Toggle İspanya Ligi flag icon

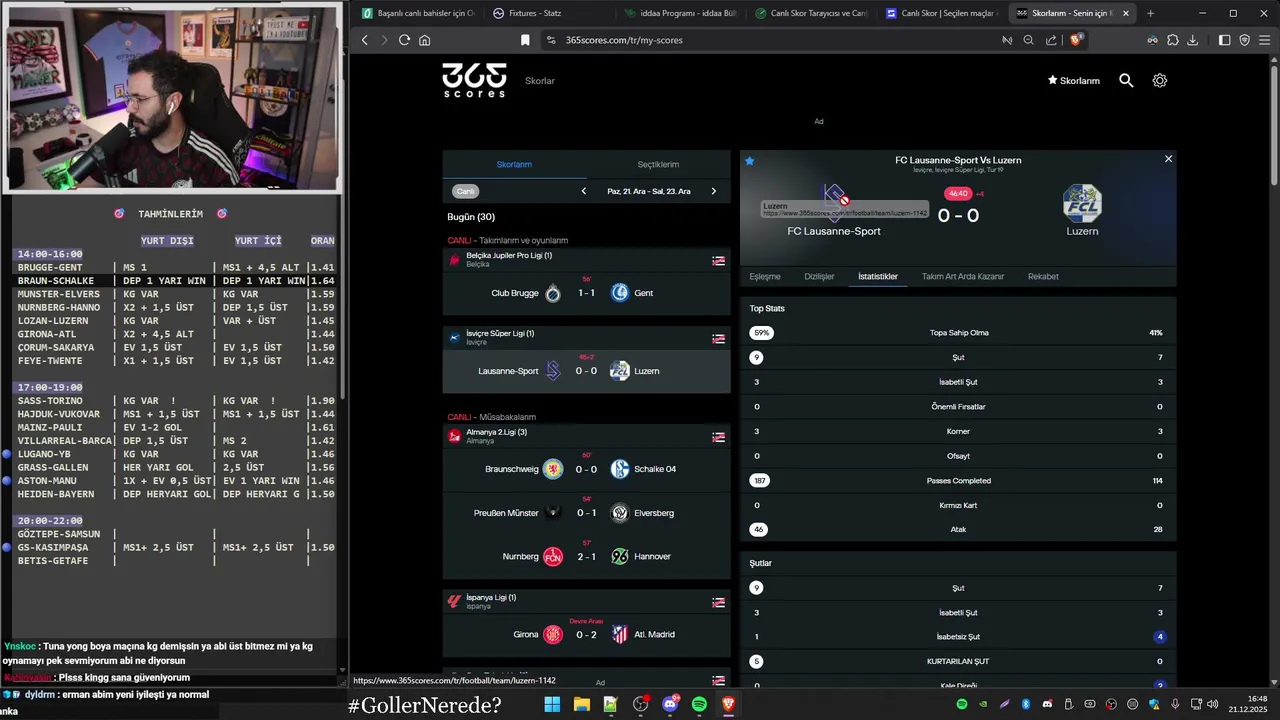point(718,602)
